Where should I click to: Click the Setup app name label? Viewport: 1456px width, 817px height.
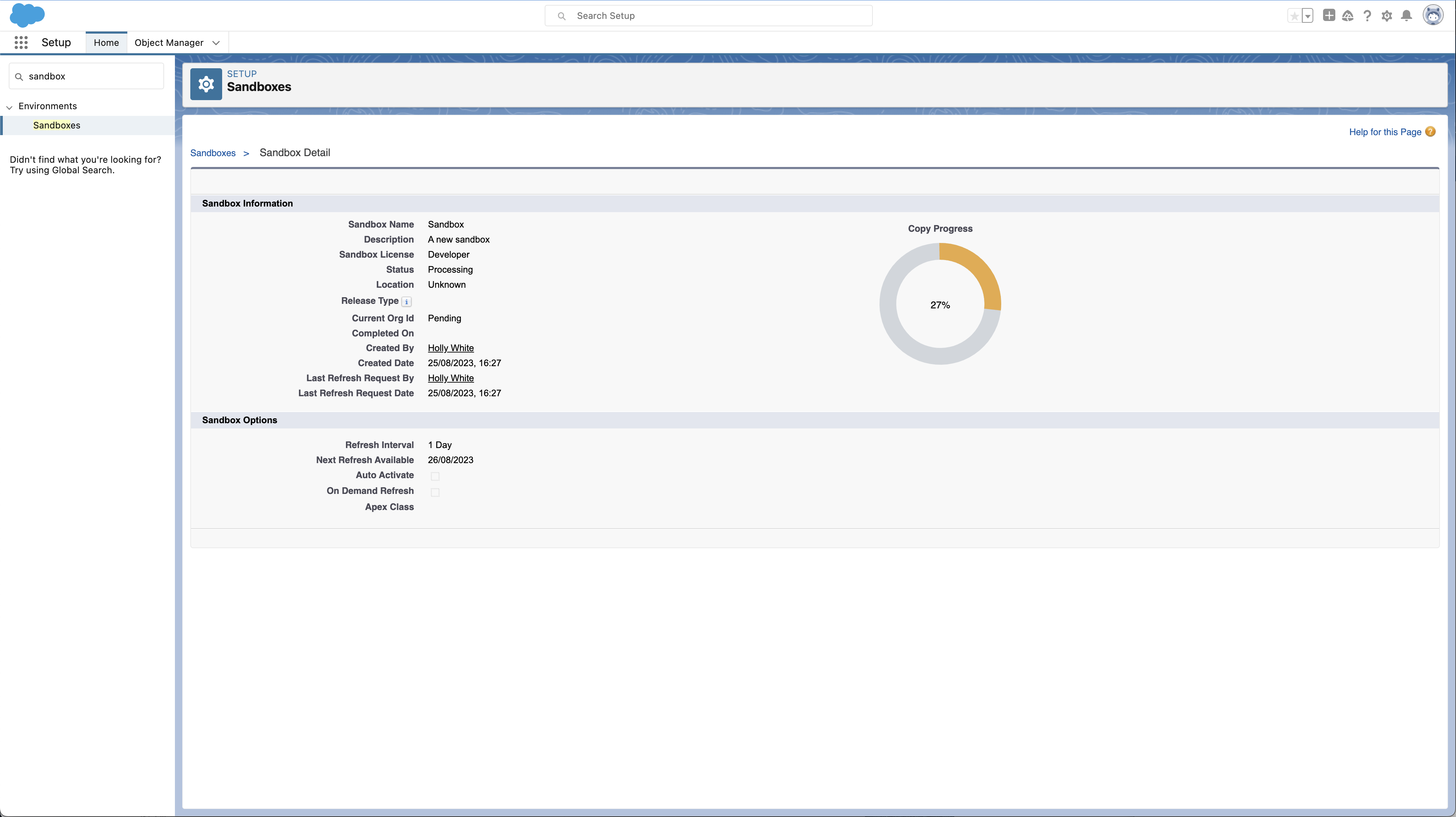click(56, 42)
